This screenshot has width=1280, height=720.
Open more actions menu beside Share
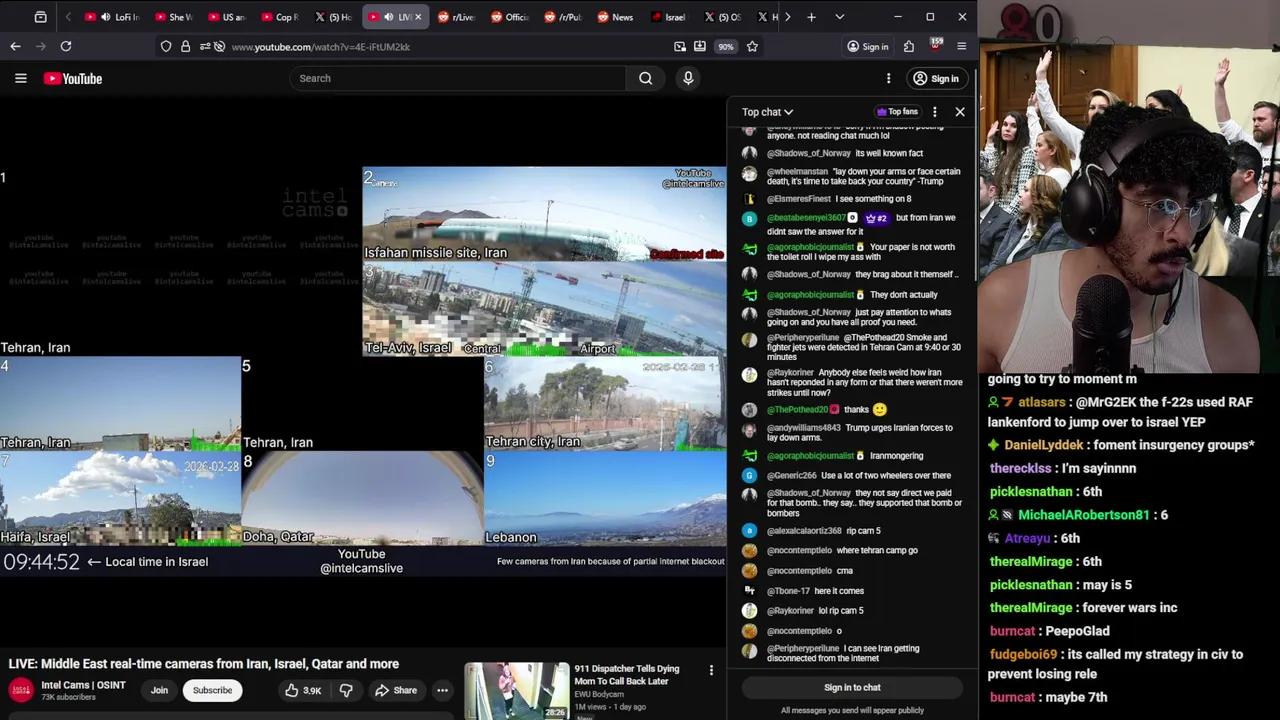coord(442,690)
